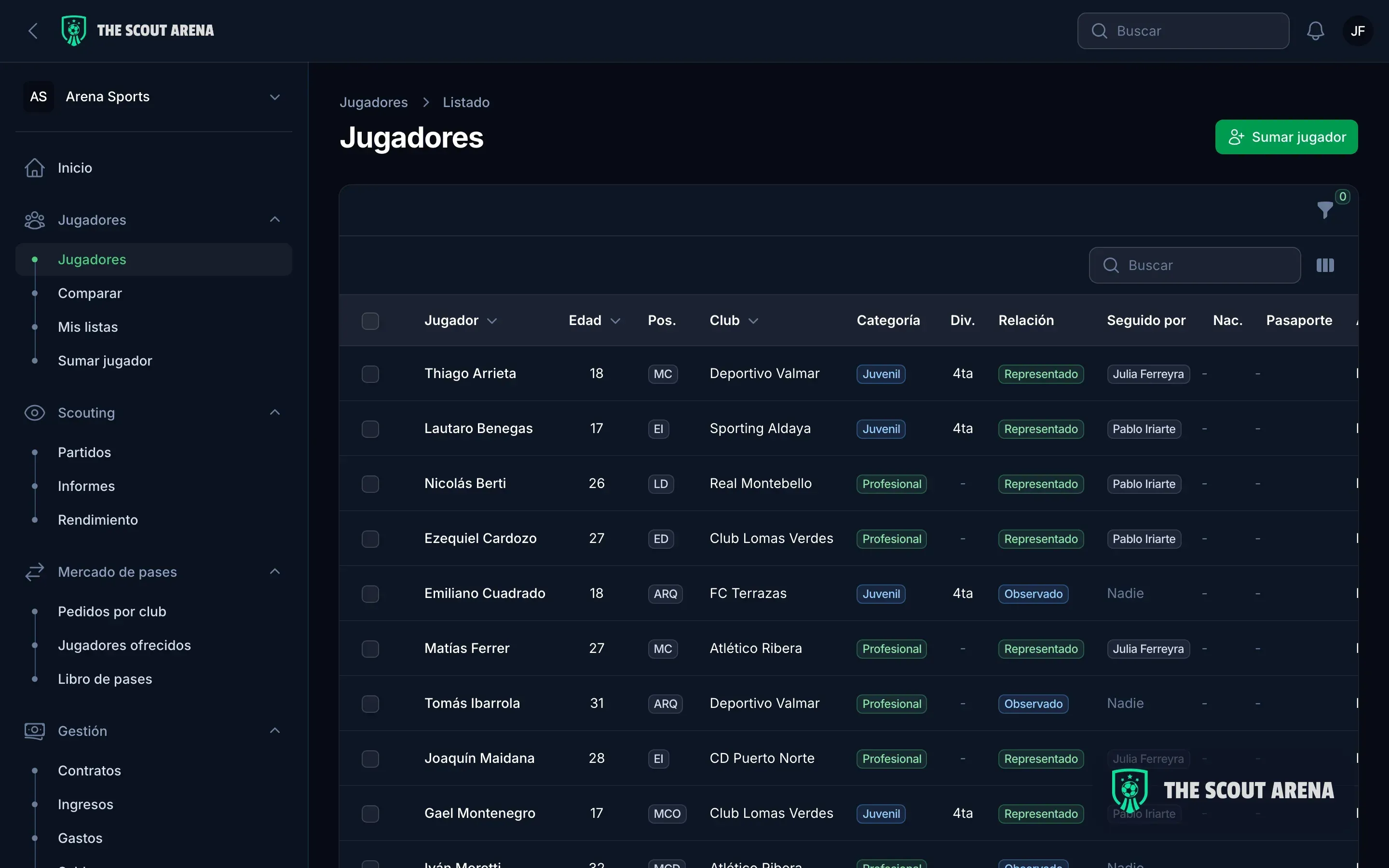Open Comparar in the sidebar
Screen dimensions: 1389x868
(x=90, y=293)
